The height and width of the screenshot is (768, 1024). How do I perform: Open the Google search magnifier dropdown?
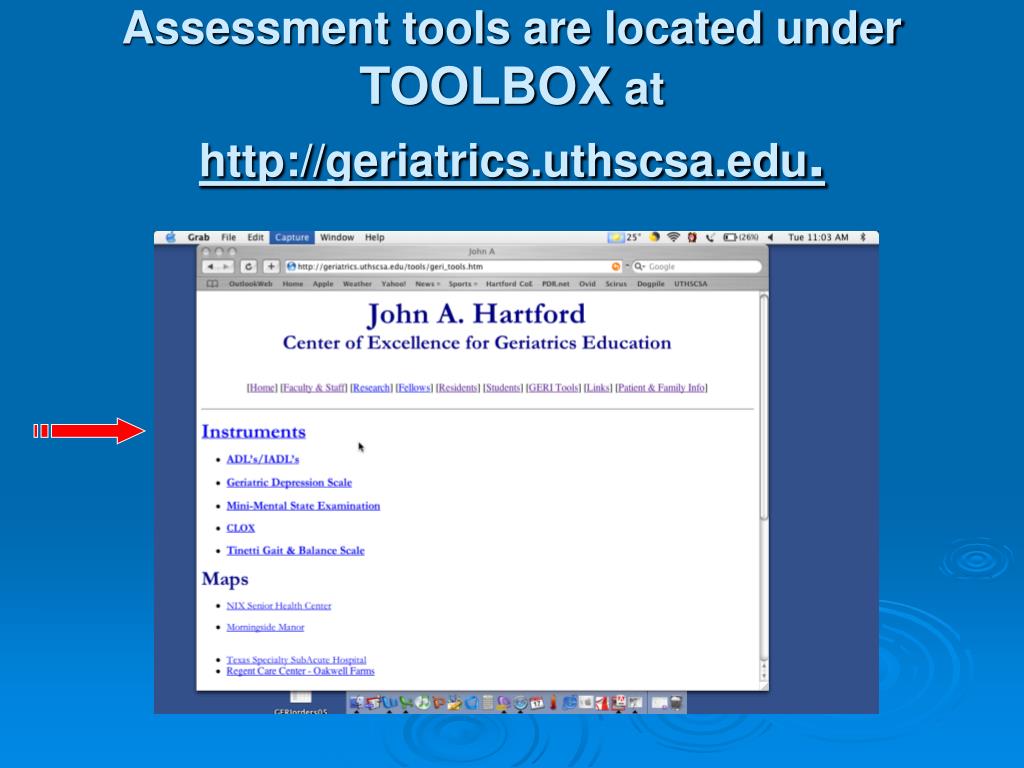coord(639,267)
